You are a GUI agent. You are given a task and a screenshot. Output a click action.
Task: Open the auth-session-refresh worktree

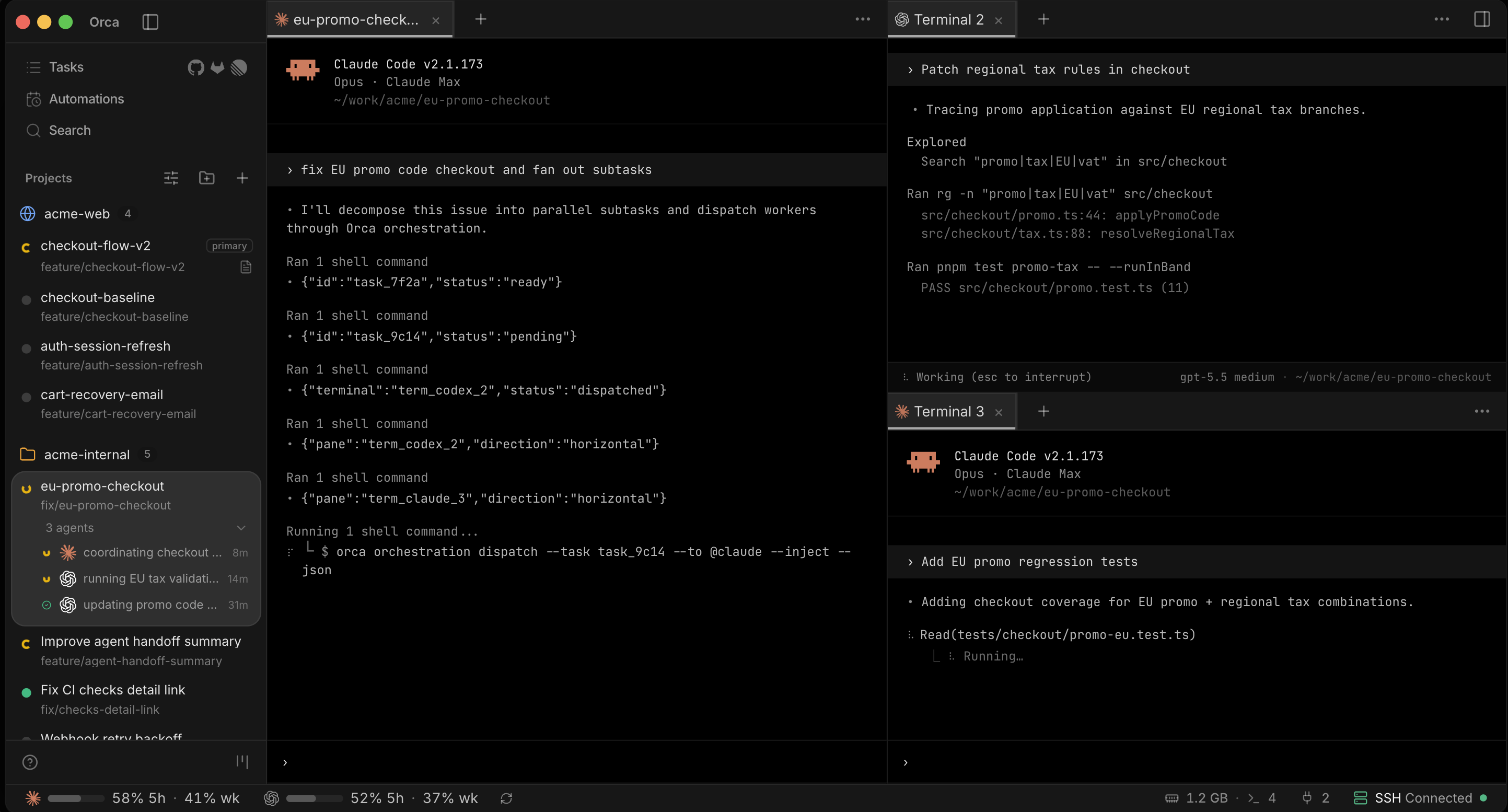(x=136, y=355)
